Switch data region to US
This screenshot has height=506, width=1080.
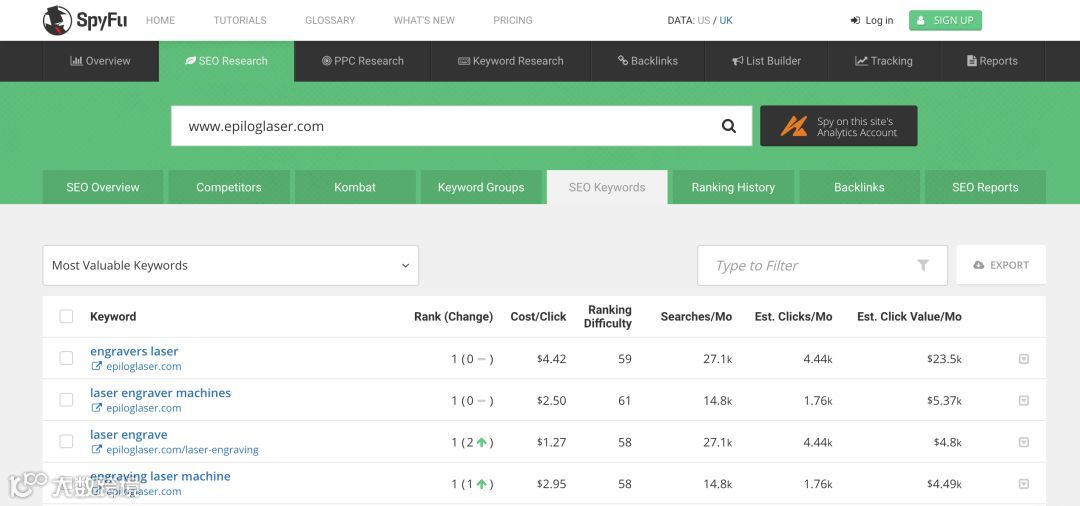[x=703, y=21]
